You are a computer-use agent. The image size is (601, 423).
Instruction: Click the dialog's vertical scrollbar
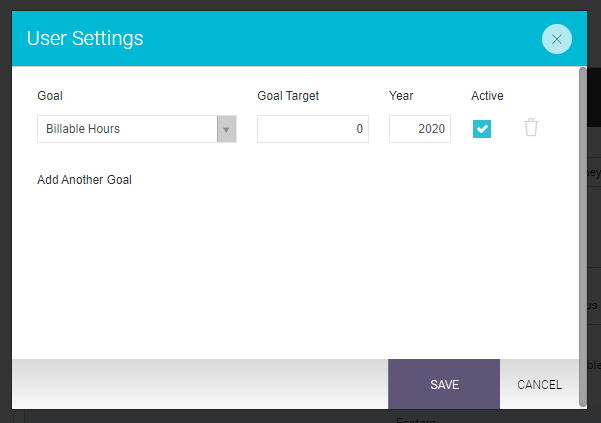point(583,237)
